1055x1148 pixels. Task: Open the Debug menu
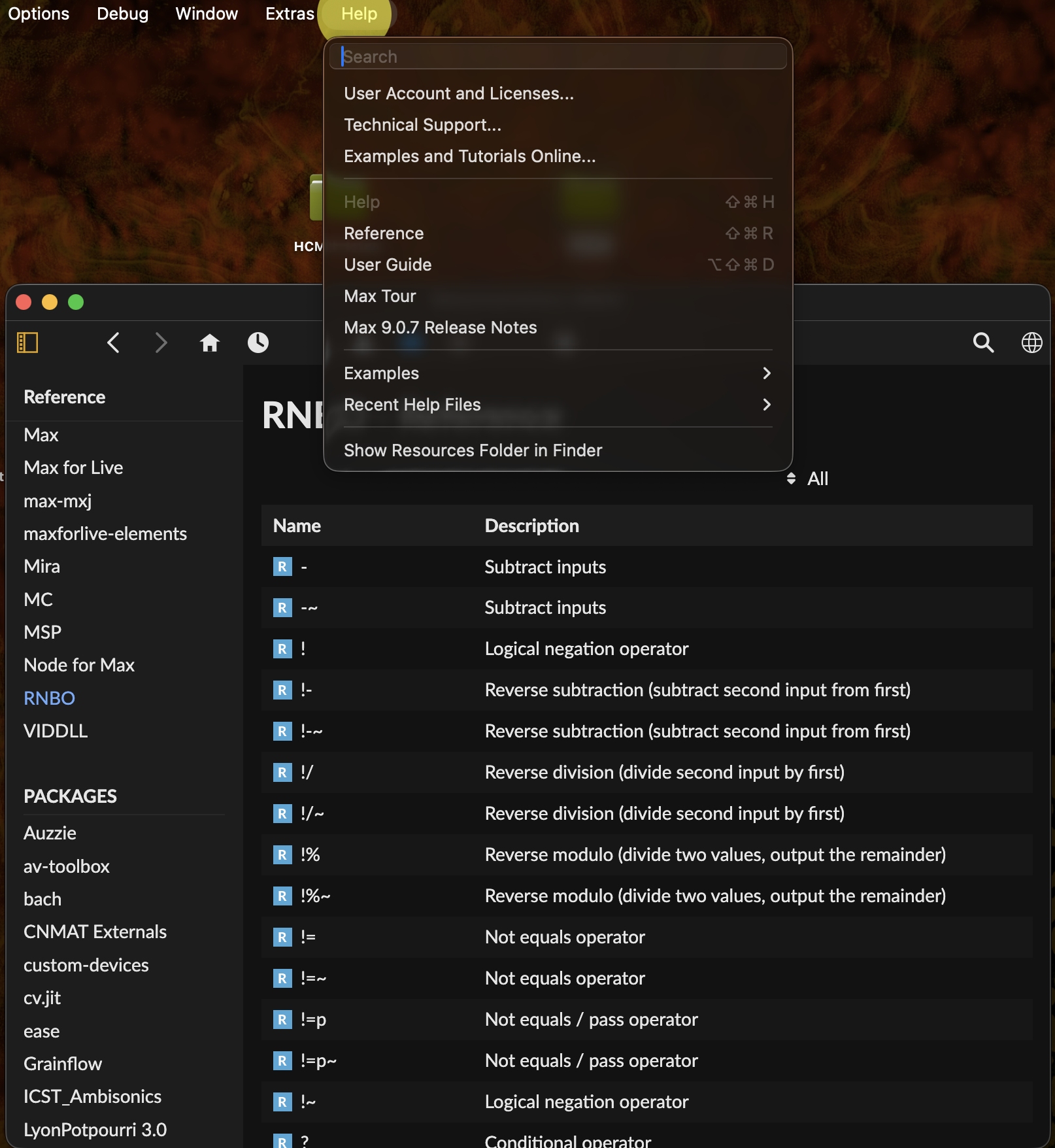click(x=123, y=14)
